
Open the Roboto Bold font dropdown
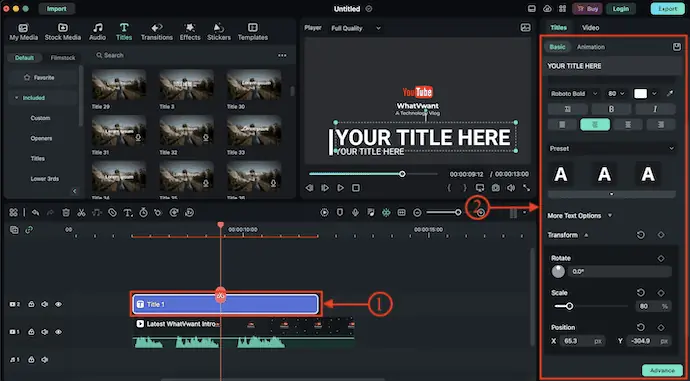(x=574, y=94)
